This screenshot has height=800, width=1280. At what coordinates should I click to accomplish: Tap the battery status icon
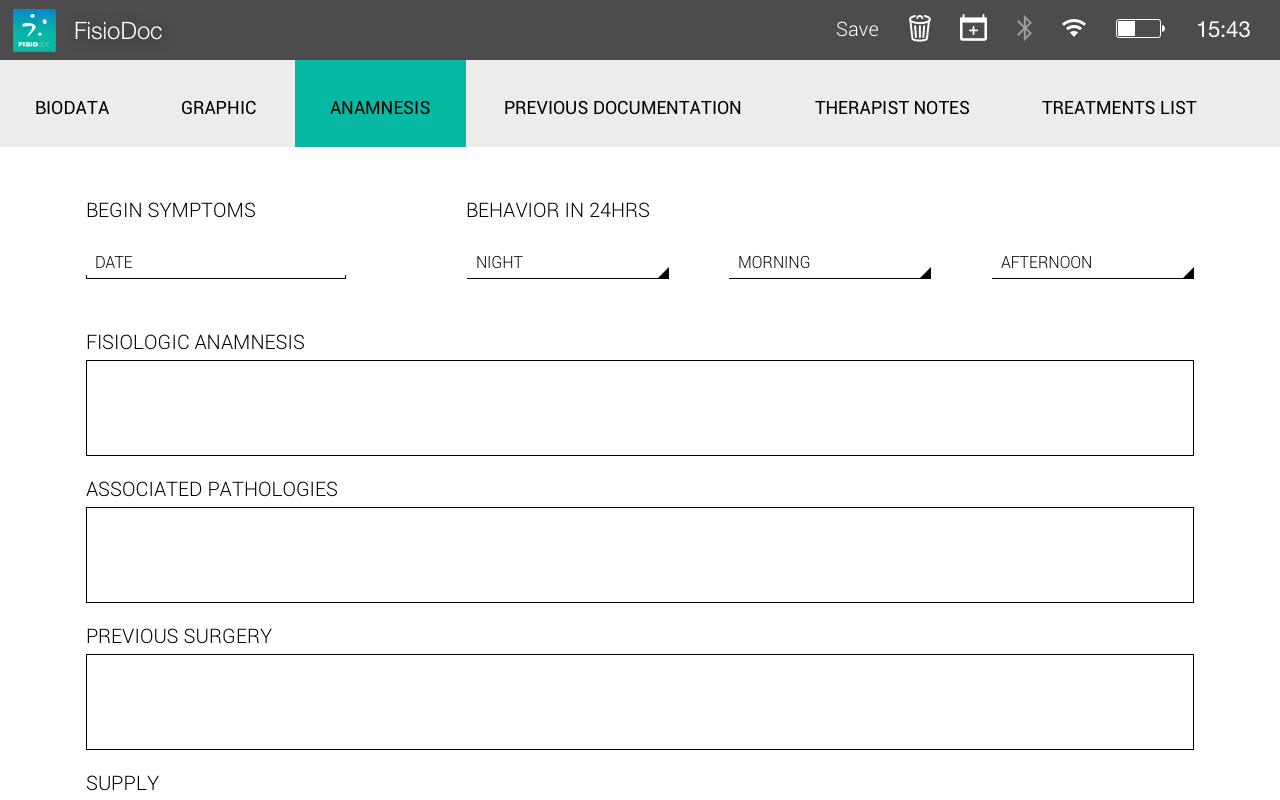pos(1141,29)
